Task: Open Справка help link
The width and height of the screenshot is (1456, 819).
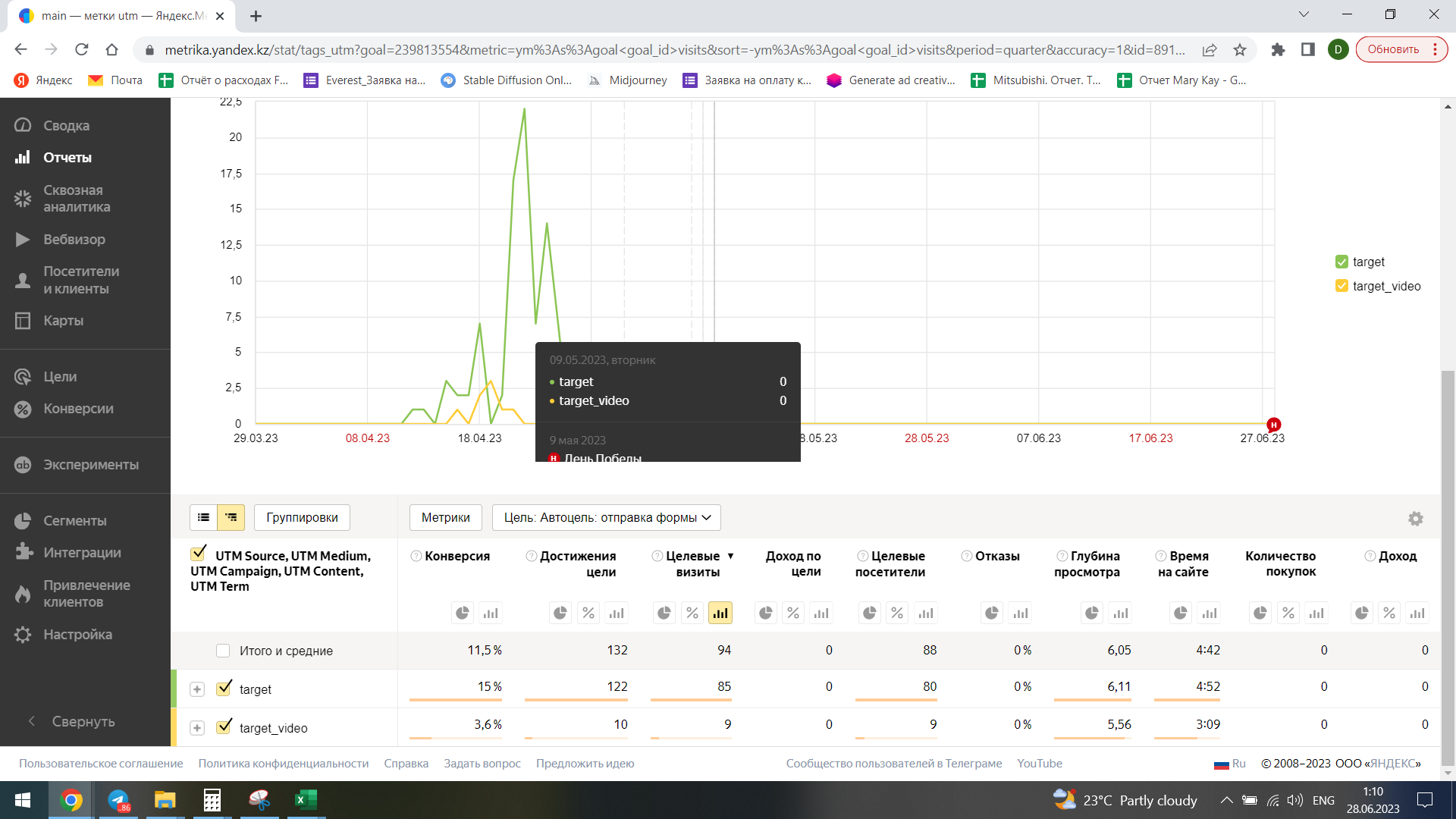Action: coord(406,764)
